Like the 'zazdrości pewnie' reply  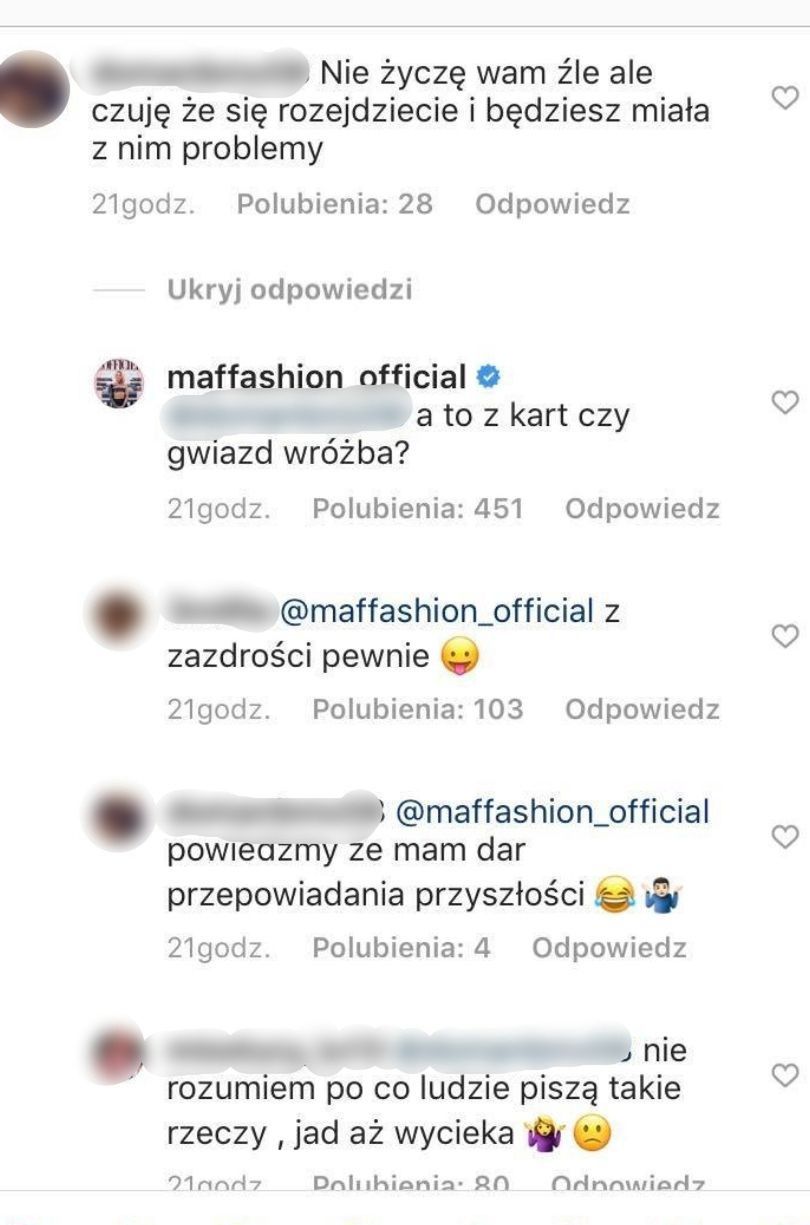pos(787,635)
